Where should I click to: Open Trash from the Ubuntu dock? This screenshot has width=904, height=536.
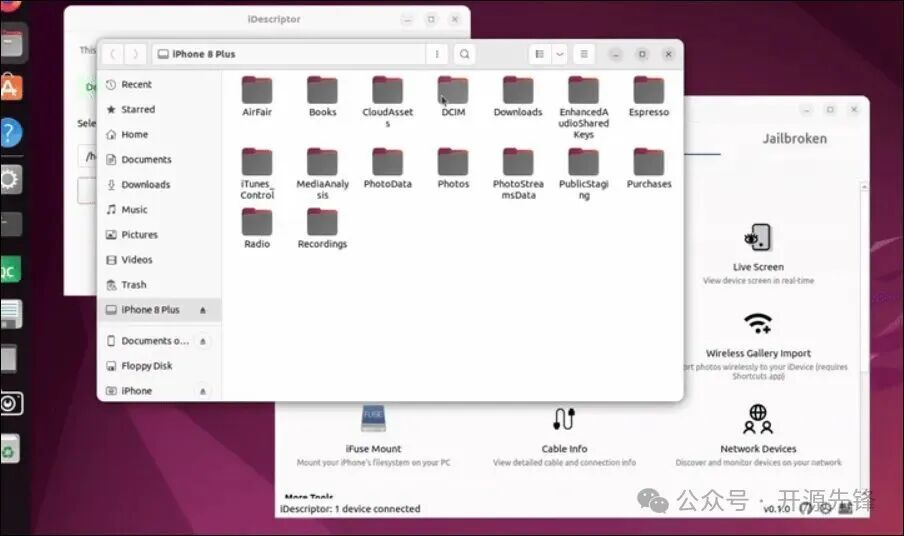click(10, 450)
